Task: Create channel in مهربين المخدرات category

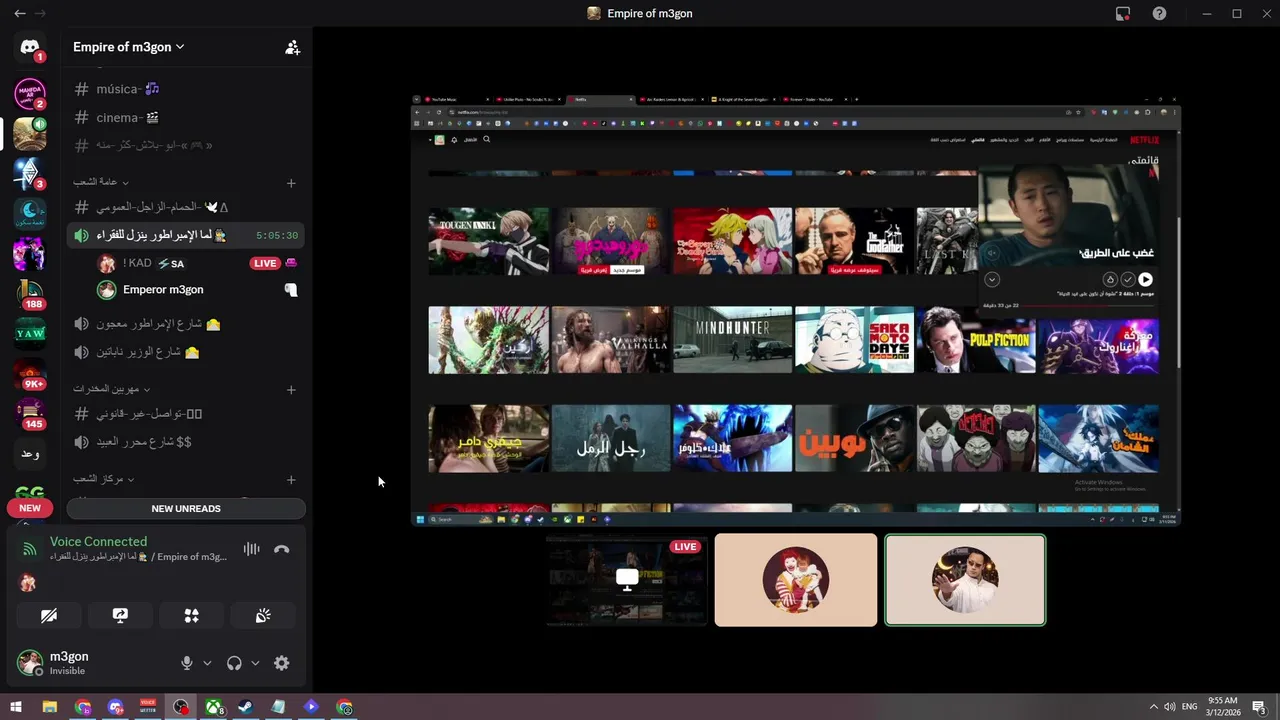Action: coord(291,390)
